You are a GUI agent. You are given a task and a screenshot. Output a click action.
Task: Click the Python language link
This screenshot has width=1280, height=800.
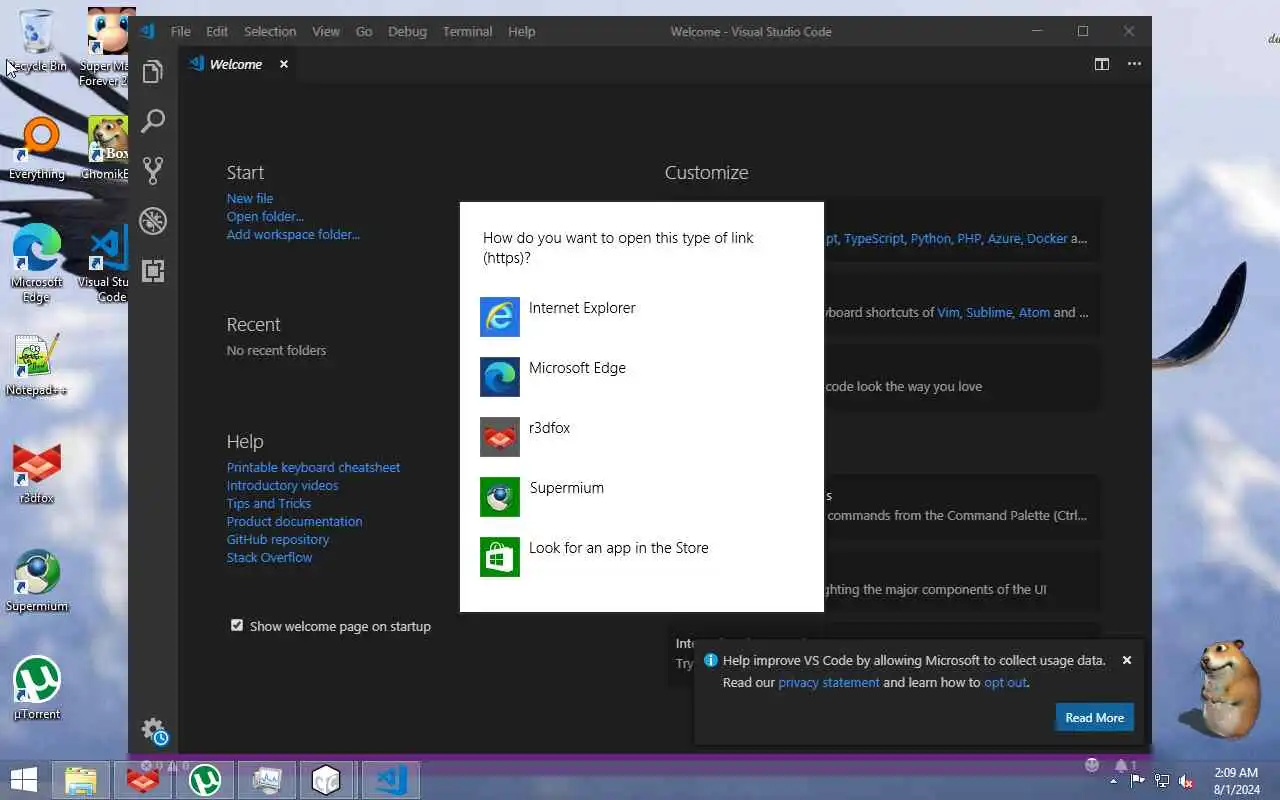(930, 238)
